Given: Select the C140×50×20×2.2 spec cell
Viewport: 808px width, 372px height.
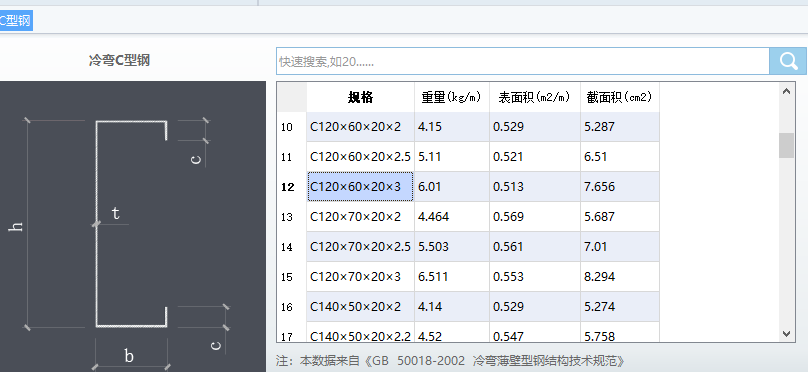Looking at the screenshot, I should click(x=360, y=332).
